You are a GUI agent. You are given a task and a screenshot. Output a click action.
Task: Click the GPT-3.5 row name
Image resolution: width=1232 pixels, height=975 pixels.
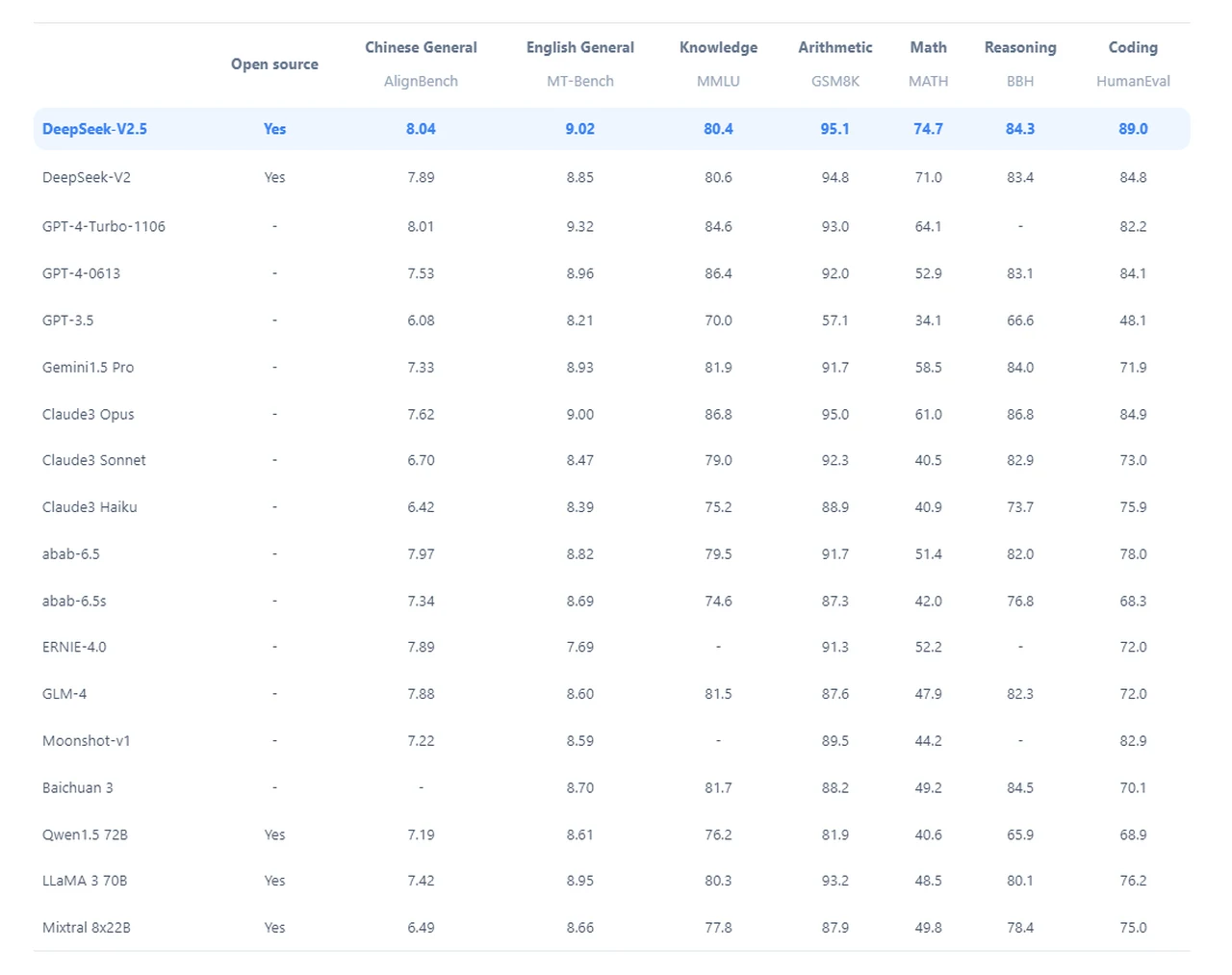[68, 321]
